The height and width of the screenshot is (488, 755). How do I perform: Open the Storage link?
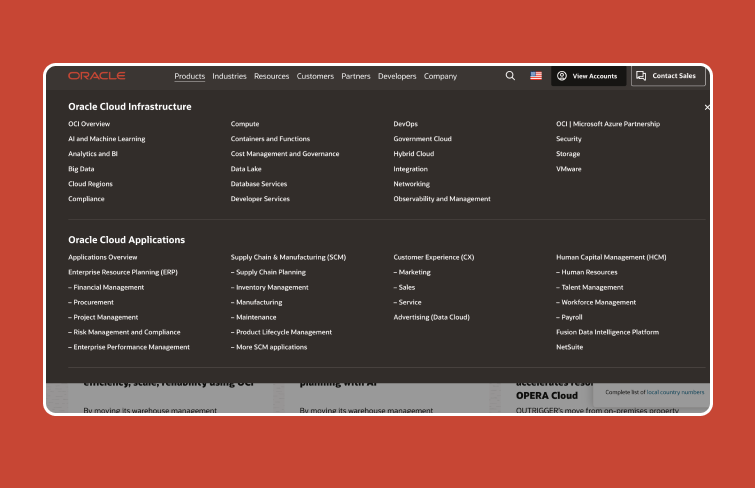(x=568, y=154)
